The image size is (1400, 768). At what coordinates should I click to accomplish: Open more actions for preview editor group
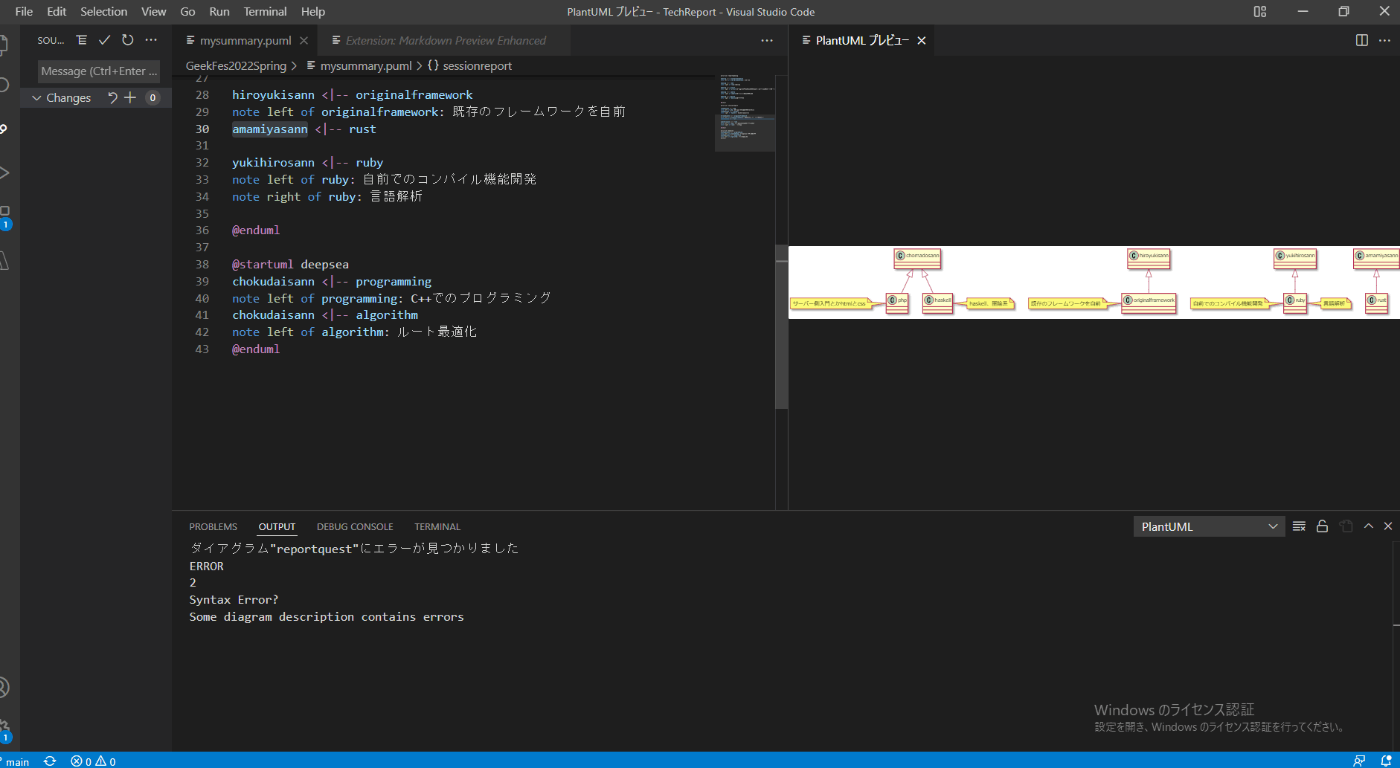click(1385, 40)
